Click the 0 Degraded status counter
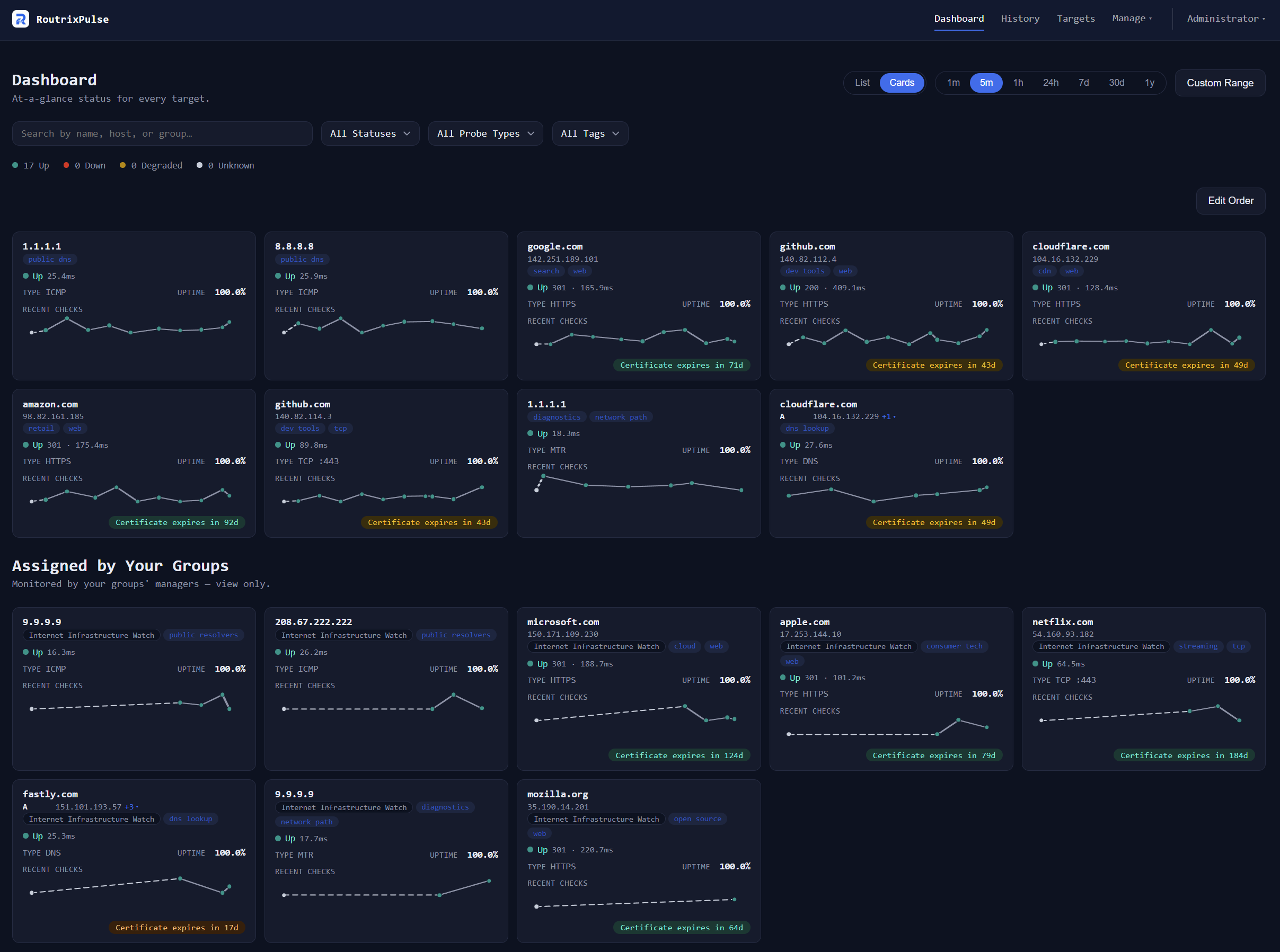Image resolution: width=1280 pixels, height=952 pixels. click(x=151, y=165)
